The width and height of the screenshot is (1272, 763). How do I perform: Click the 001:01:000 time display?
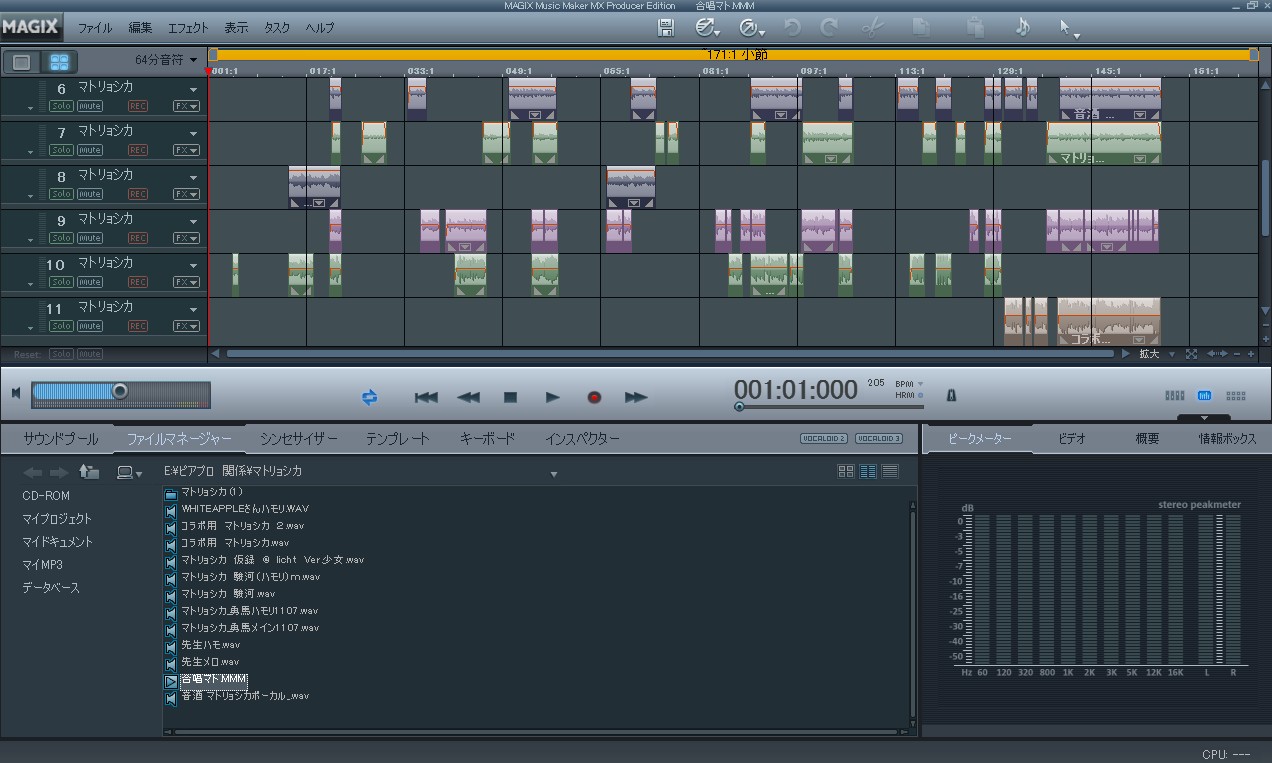click(x=796, y=390)
